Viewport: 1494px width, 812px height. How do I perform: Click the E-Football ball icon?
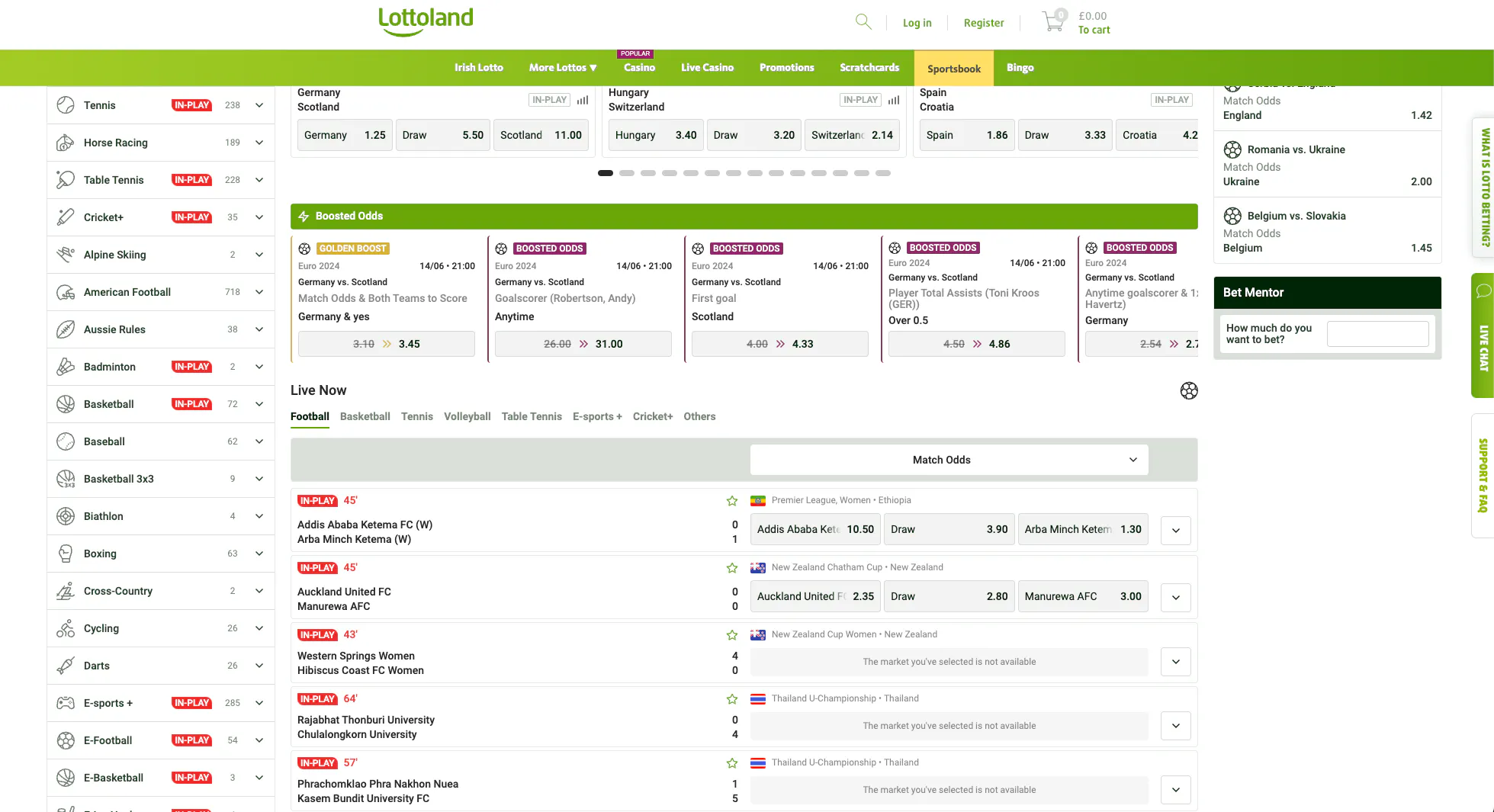coord(66,740)
